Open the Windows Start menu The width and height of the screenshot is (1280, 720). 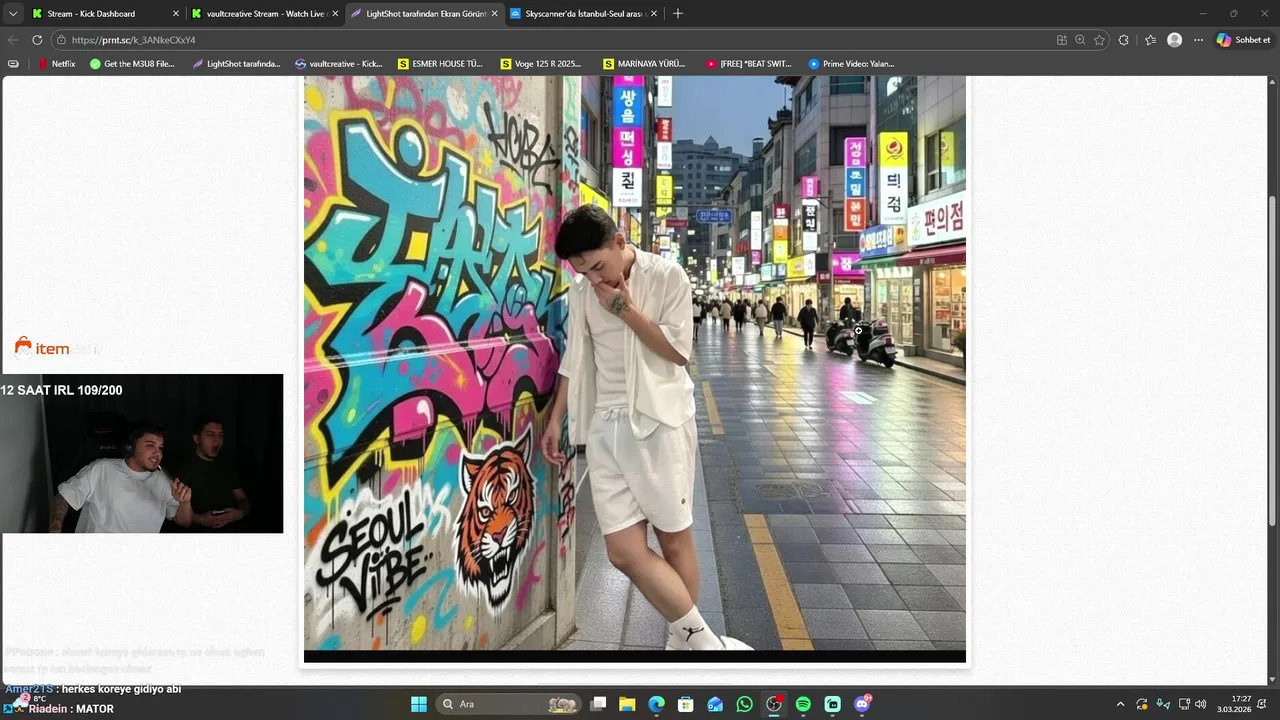(x=419, y=704)
